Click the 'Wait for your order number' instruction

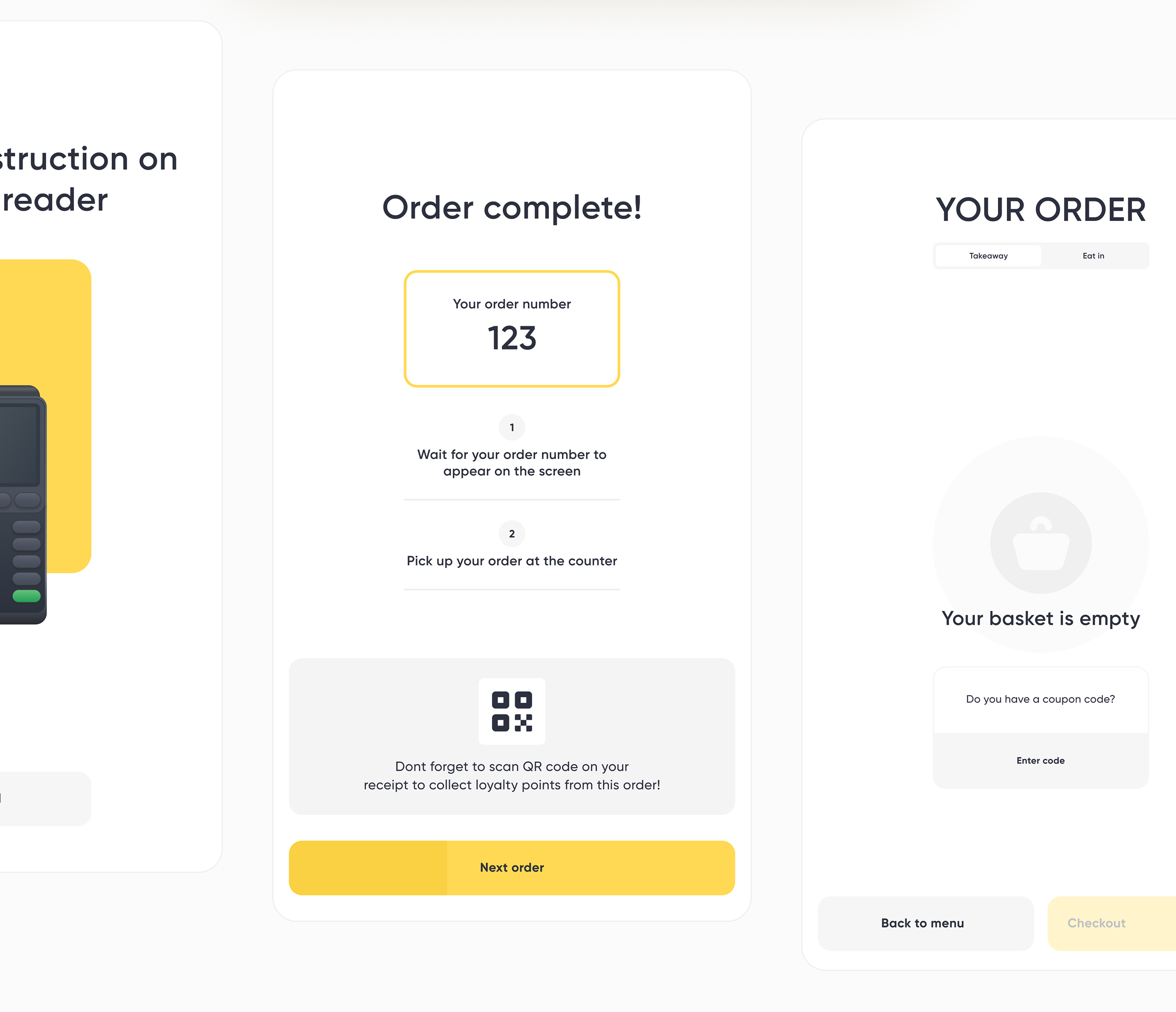(x=512, y=463)
